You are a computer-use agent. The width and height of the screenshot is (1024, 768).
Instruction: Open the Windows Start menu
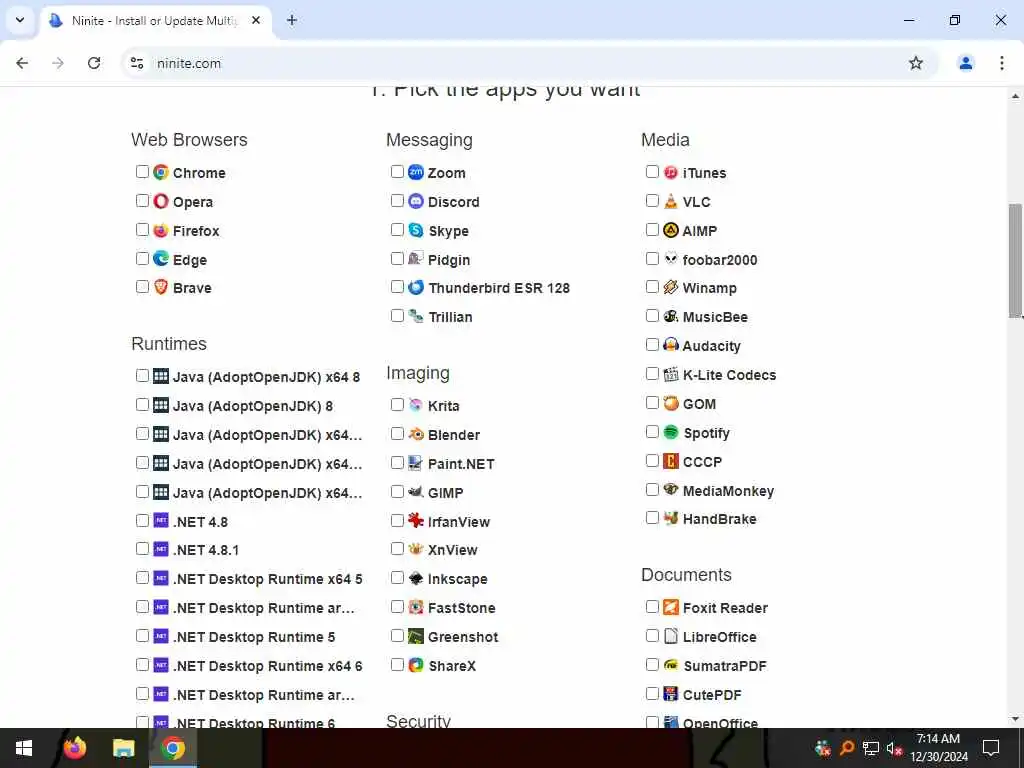[x=24, y=748]
